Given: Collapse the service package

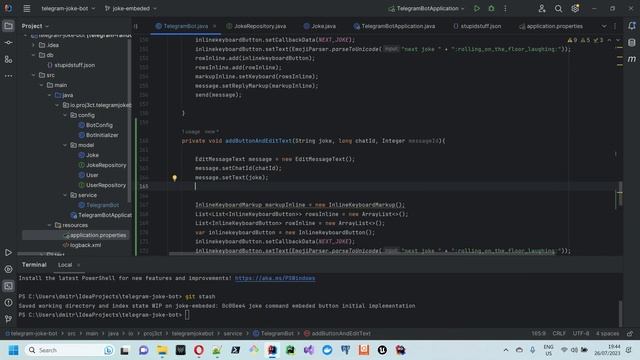Looking at the screenshot, I should [65, 195].
